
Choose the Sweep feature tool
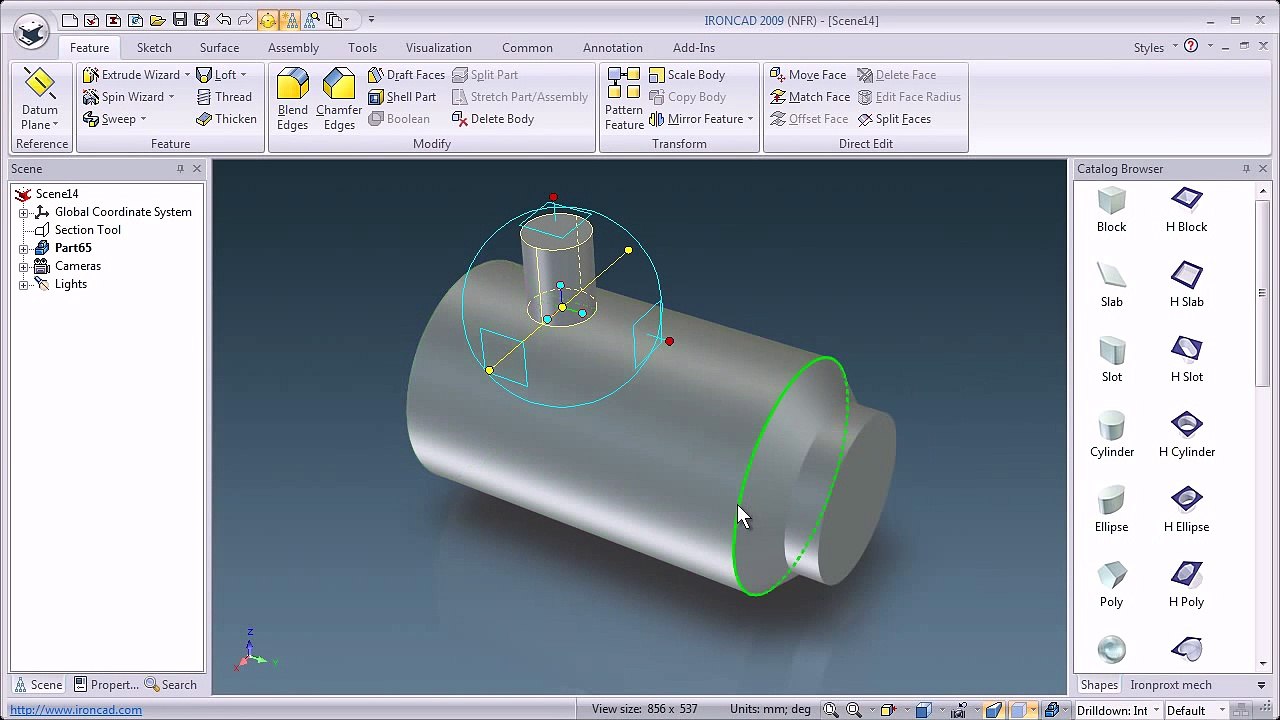110,119
